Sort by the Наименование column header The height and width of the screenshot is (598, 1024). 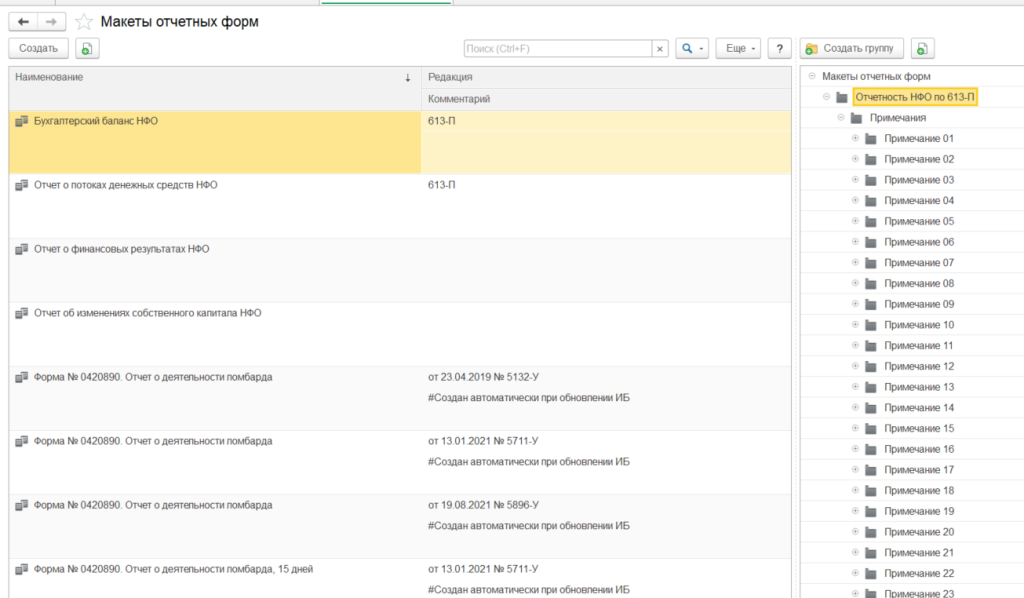tap(210, 77)
